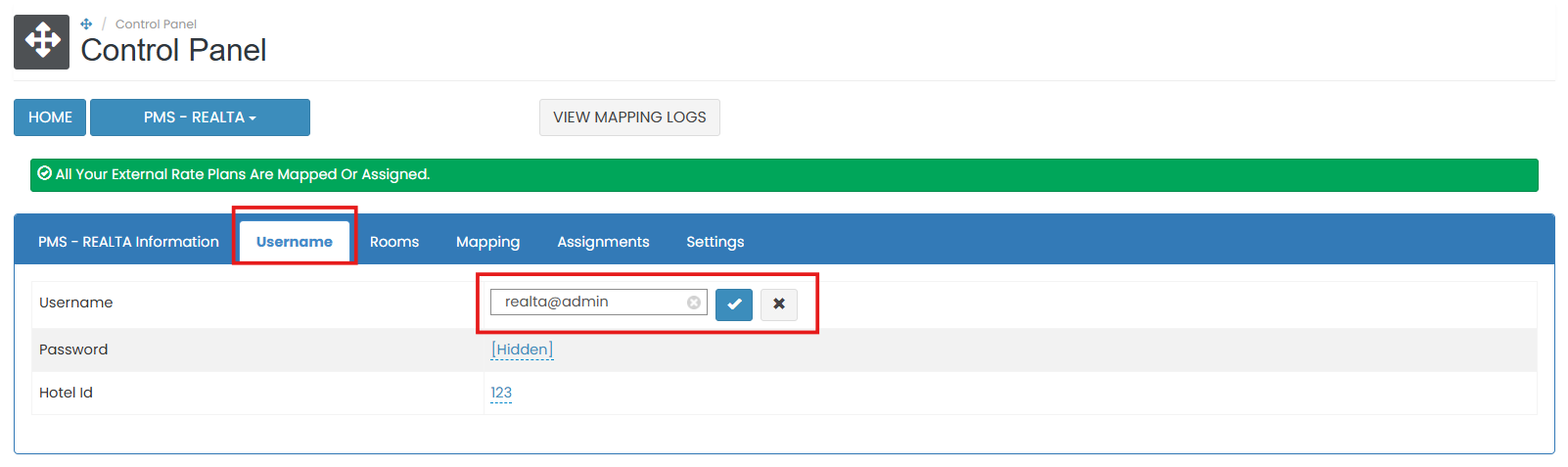Open VIEW MAPPING LOGS
The height and width of the screenshot is (467, 1568).
[629, 117]
